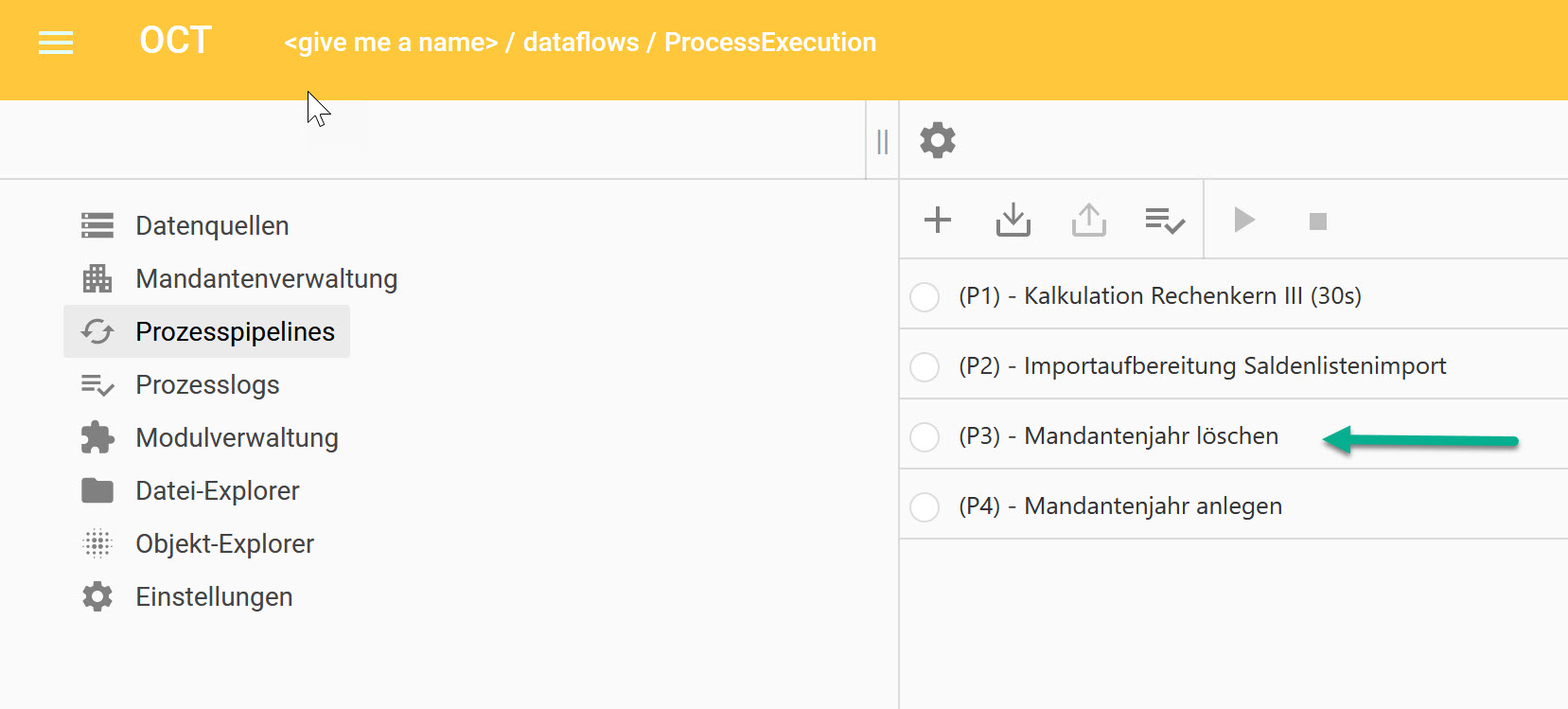This screenshot has width=1568, height=709.
Task: Click the dataflows breadcrumb link
Action: point(580,43)
